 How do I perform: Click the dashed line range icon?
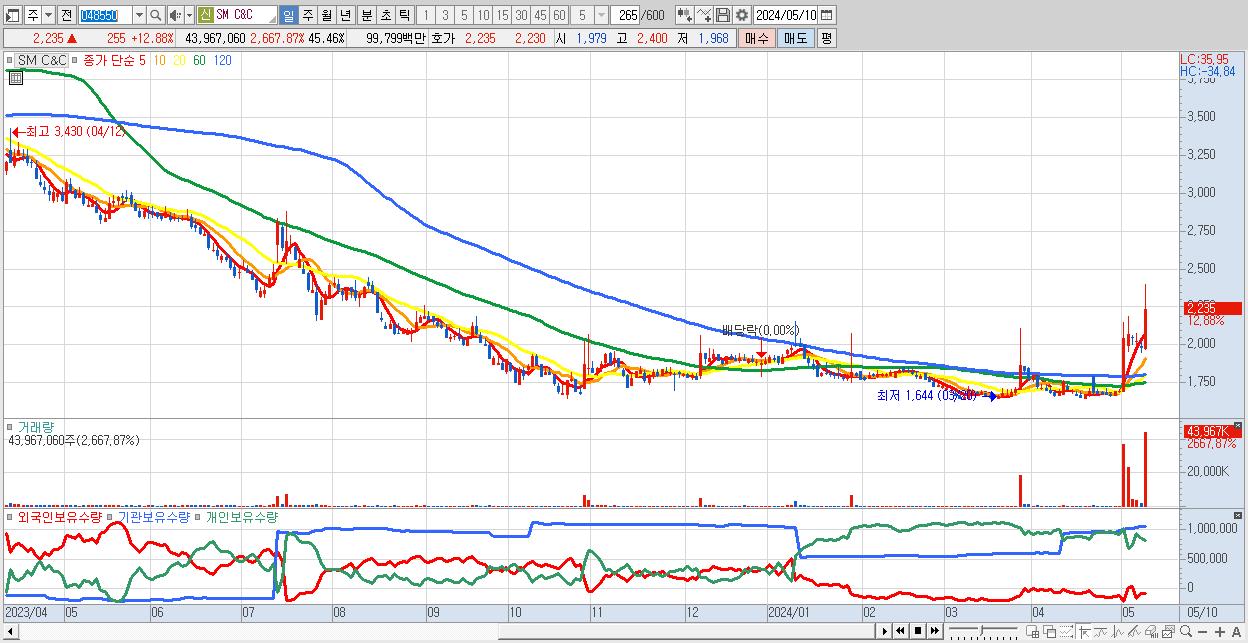(x=1067, y=631)
